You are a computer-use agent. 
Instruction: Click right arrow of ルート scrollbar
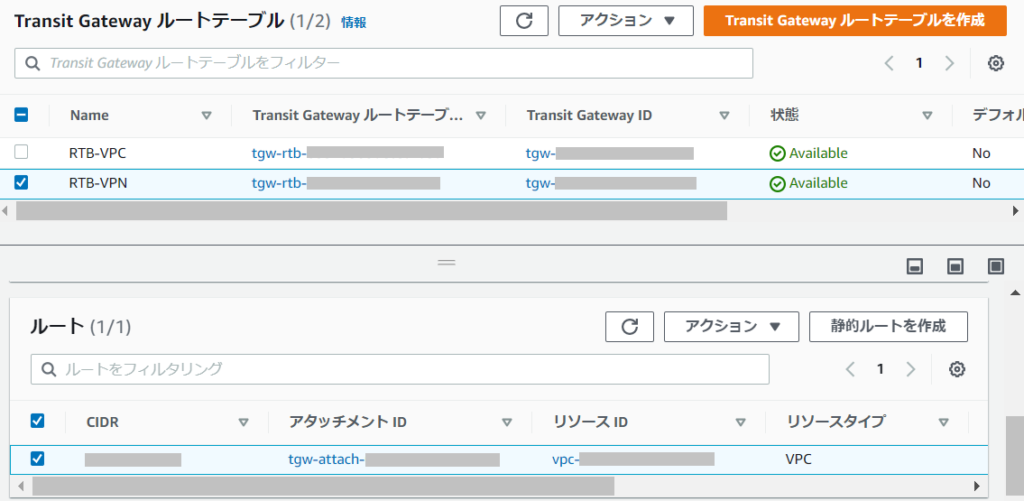click(x=977, y=486)
